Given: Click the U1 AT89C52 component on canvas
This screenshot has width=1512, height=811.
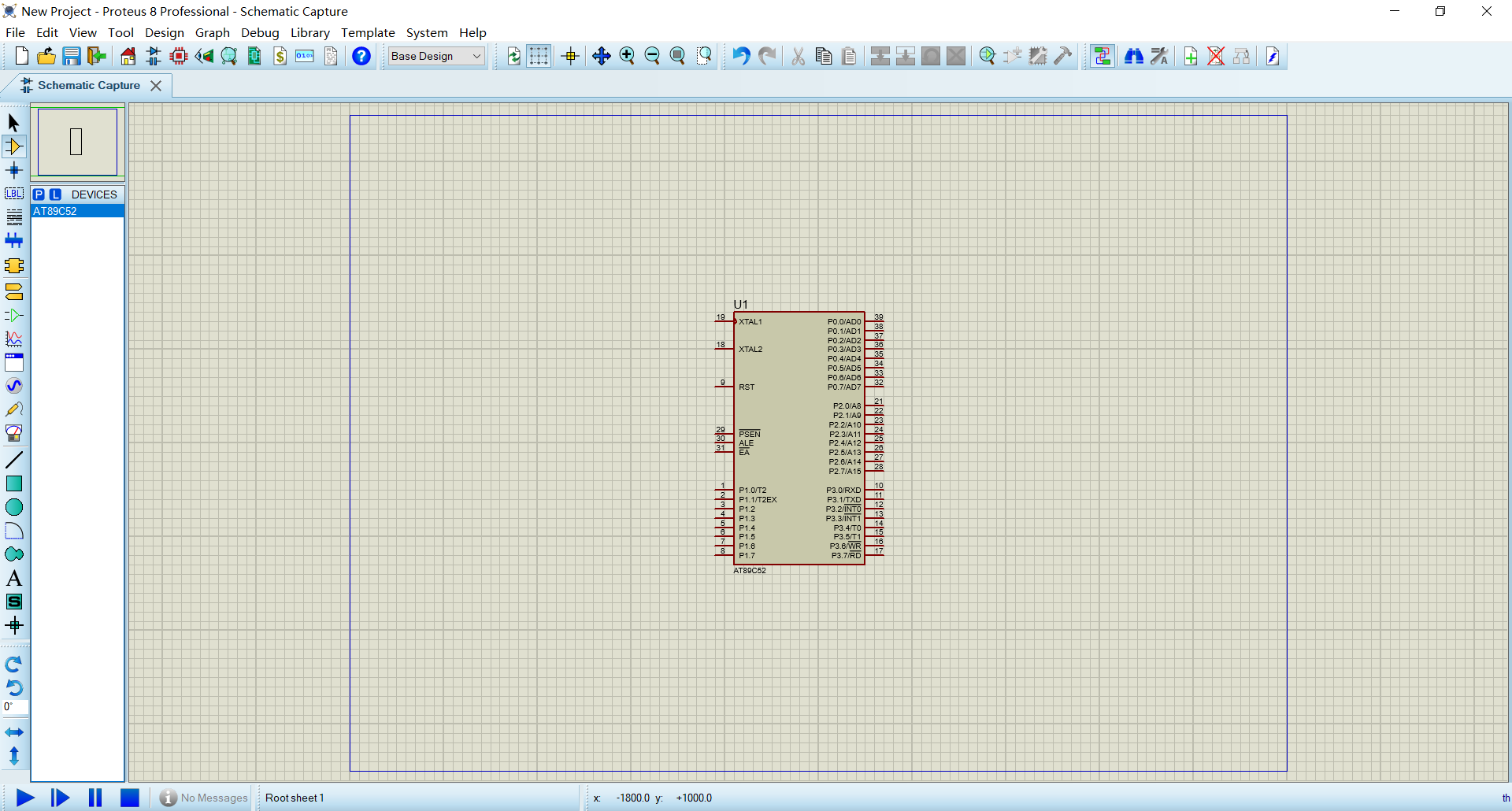Looking at the screenshot, I should click(x=799, y=438).
